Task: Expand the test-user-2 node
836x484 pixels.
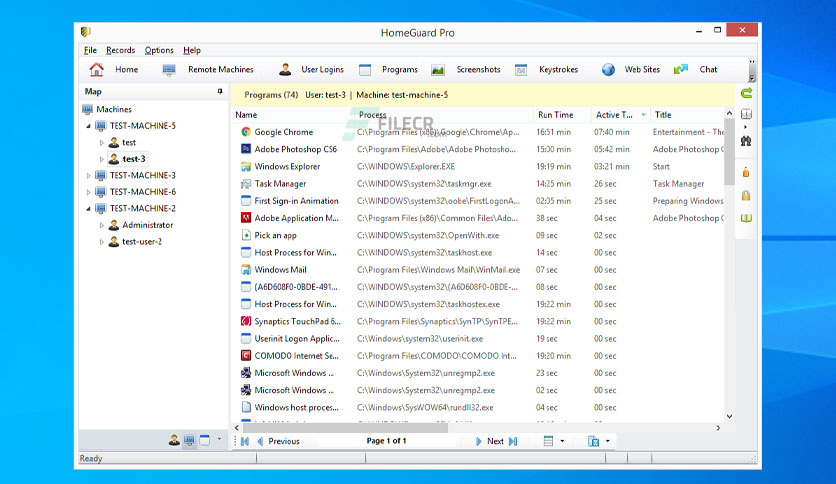Action: (101, 241)
